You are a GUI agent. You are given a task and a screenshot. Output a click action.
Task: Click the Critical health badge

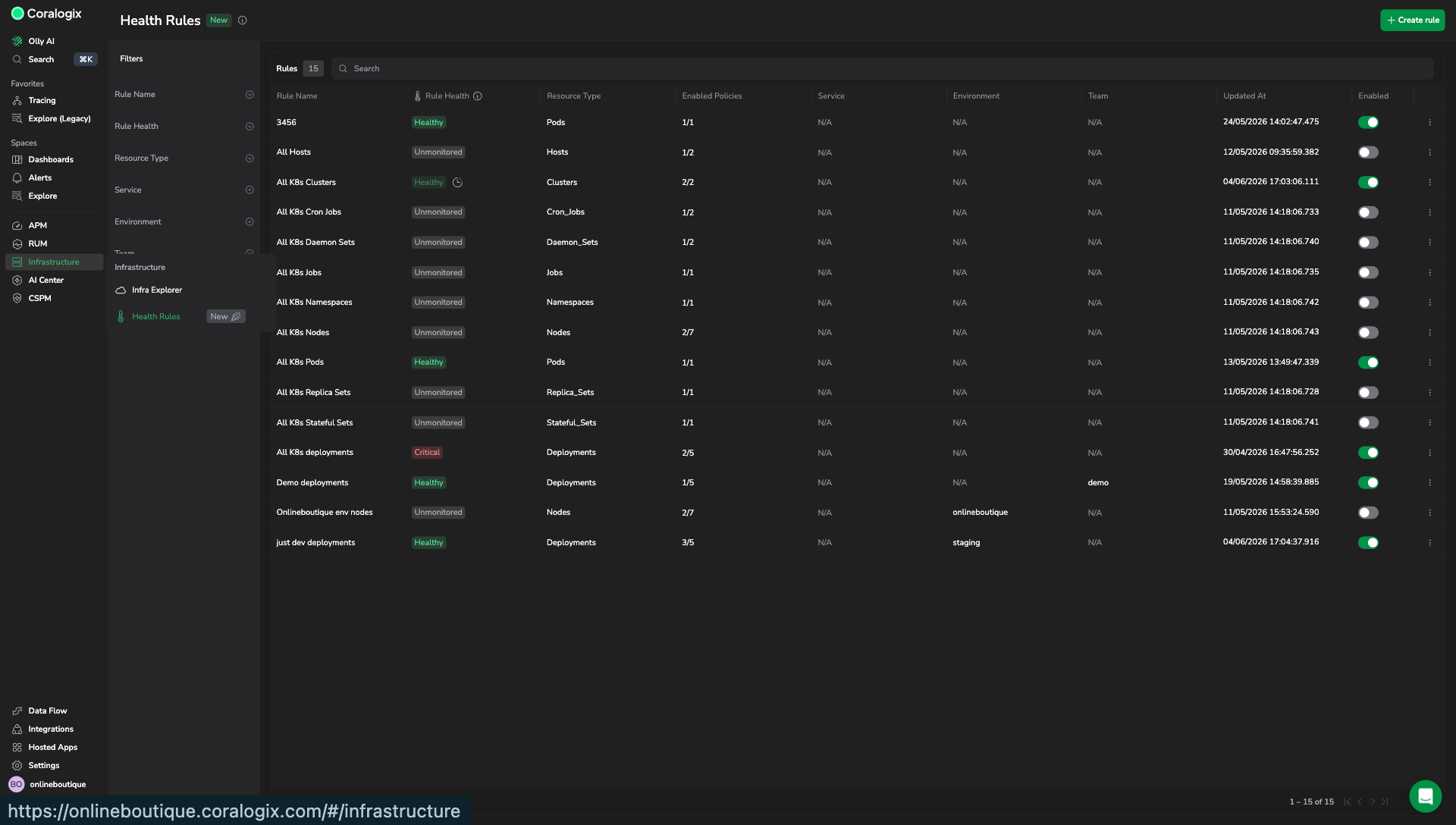pos(427,453)
